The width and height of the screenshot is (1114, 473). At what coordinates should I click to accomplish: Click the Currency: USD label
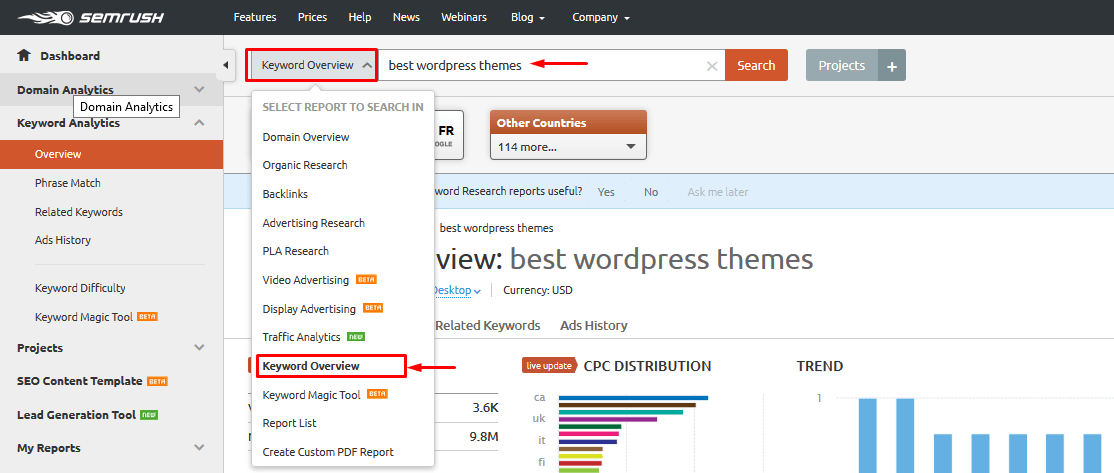pyautogui.click(x=538, y=290)
